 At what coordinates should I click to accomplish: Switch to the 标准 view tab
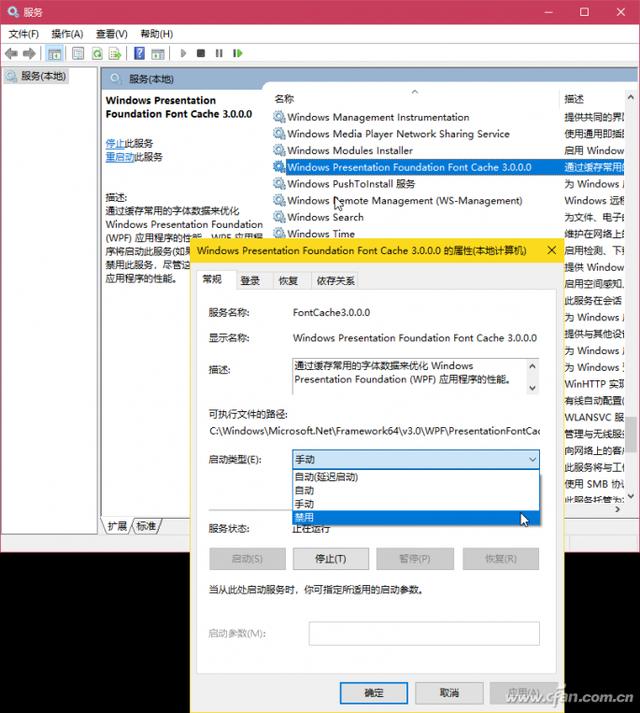[x=146, y=526]
